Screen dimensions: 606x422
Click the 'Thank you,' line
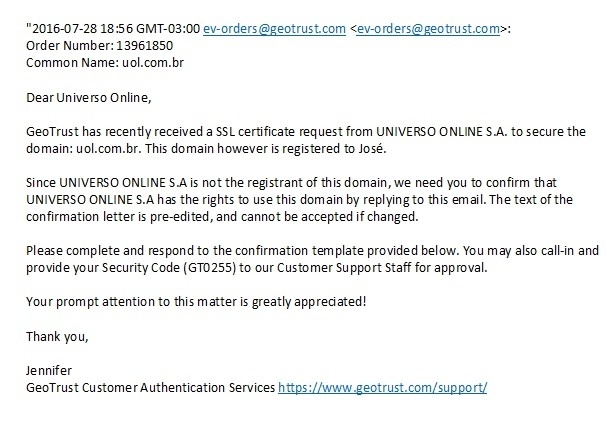(x=57, y=337)
